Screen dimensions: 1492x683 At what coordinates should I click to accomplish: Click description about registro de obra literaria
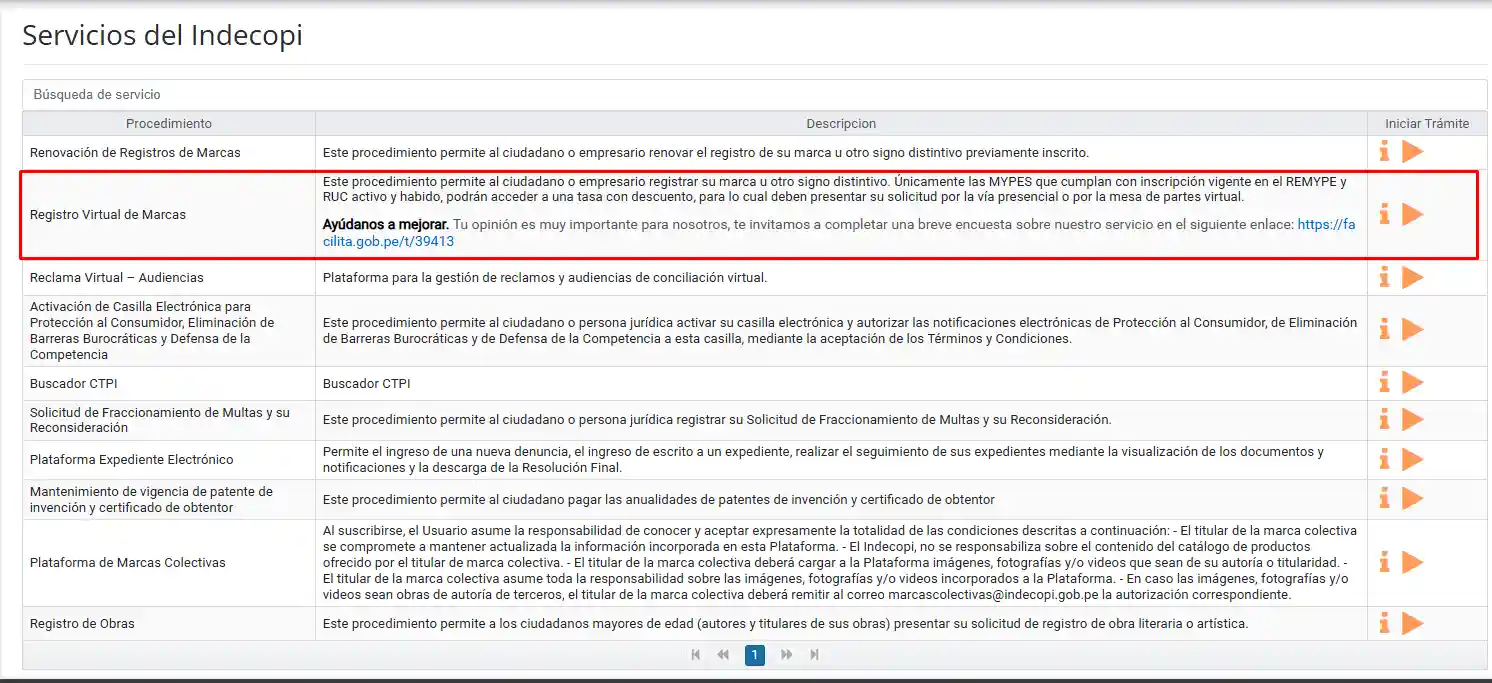click(785, 623)
